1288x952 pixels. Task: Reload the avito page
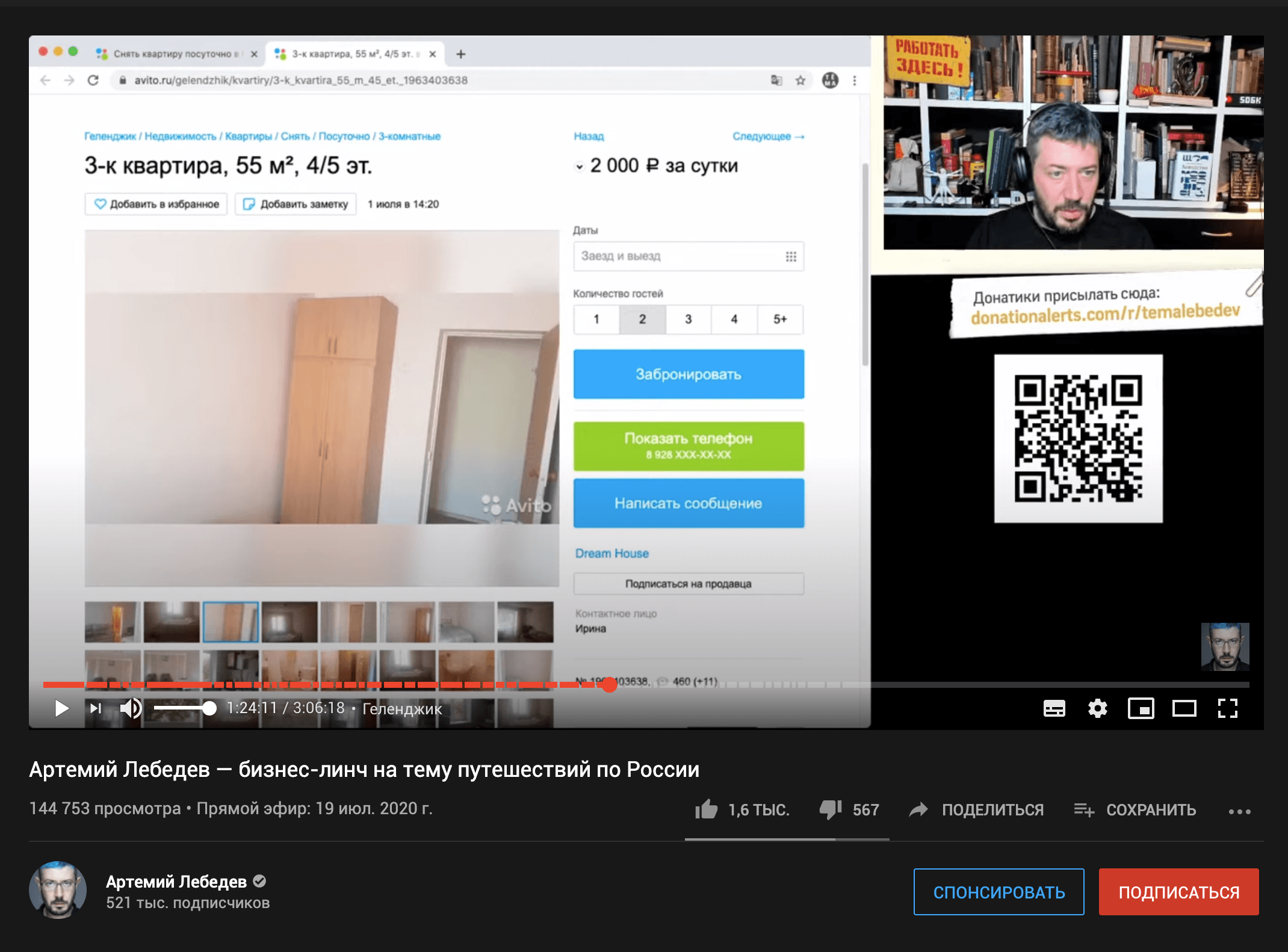click(x=93, y=80)
